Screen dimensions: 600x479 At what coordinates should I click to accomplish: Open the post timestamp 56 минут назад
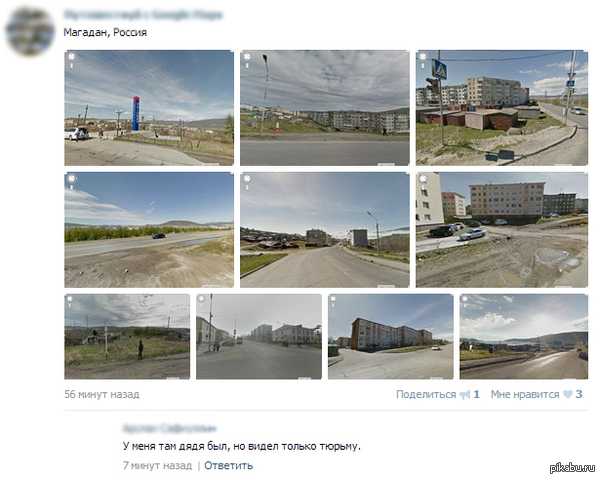[102, 394]
